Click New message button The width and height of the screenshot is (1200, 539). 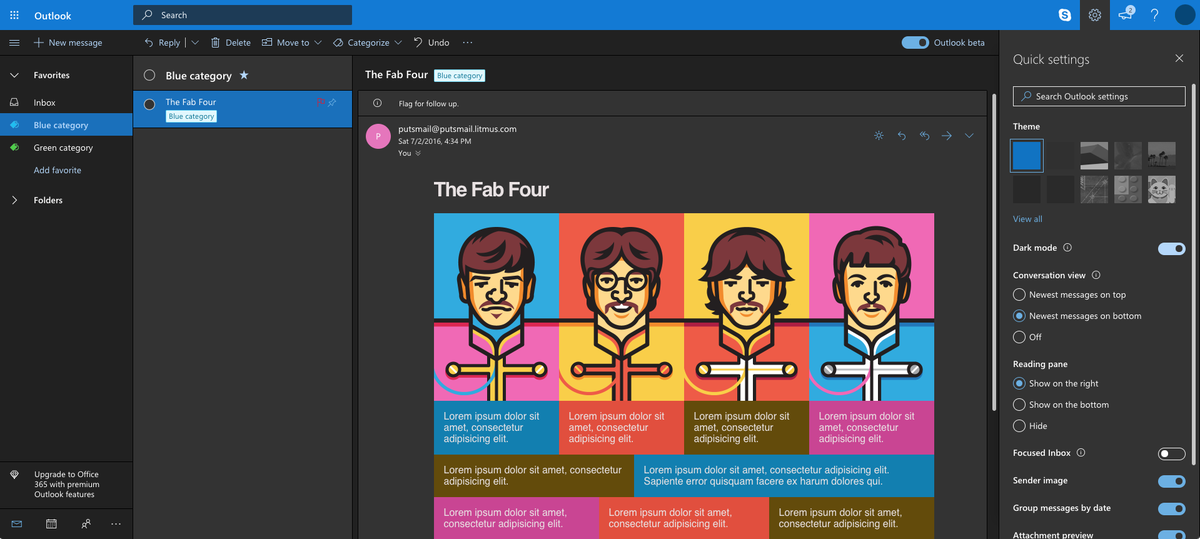(68, 43)
